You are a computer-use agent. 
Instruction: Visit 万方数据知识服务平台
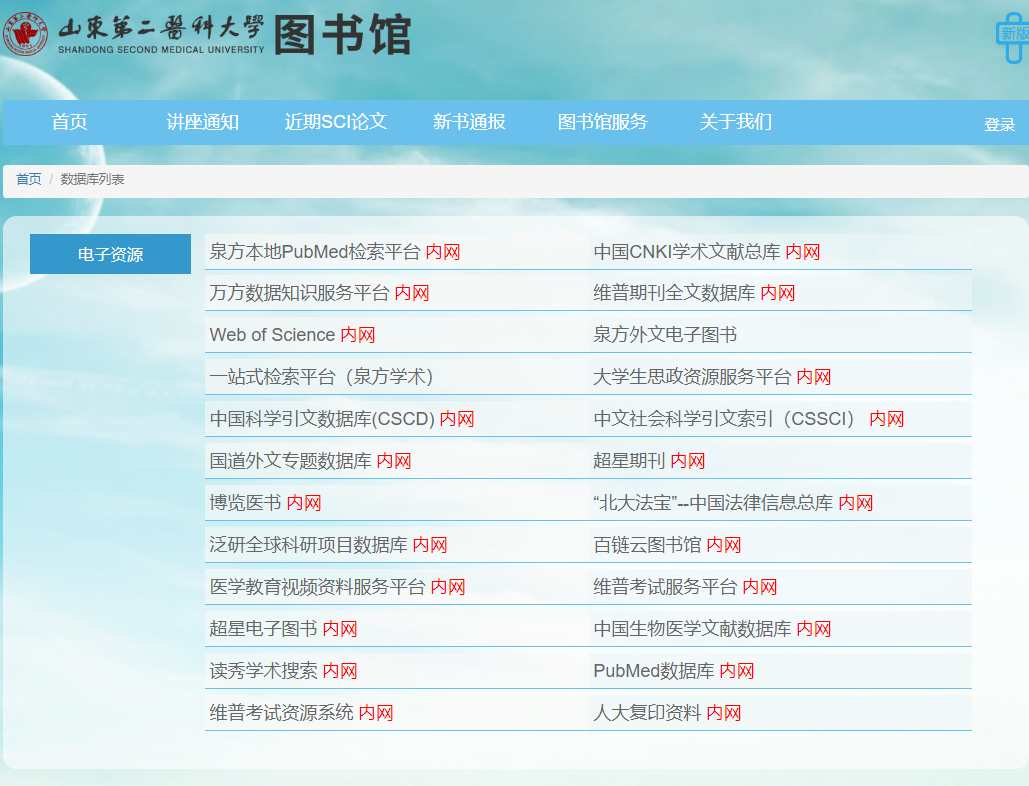299,294
